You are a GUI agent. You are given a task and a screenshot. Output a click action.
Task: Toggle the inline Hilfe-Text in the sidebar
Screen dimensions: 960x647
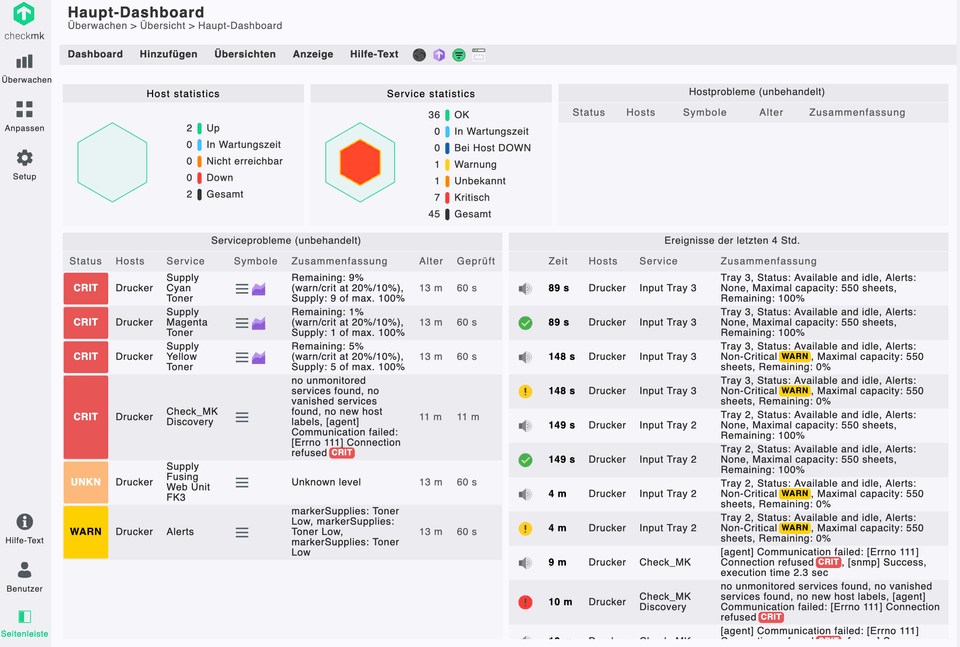pos(25,528)
